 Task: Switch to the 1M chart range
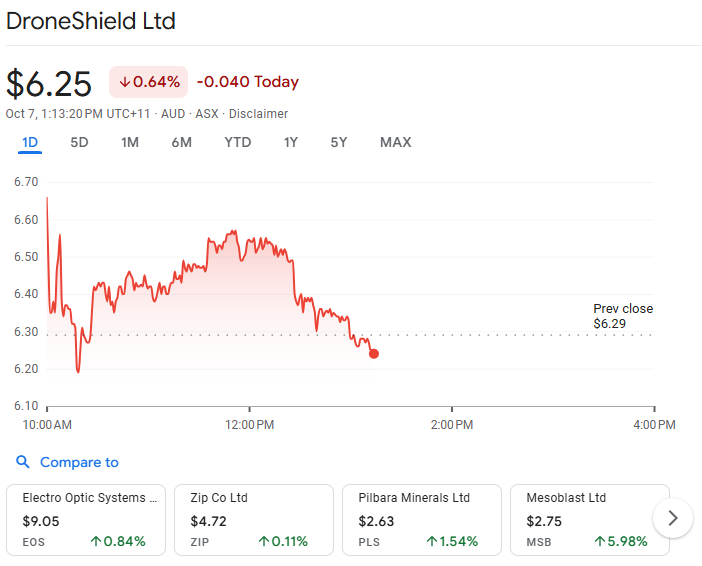(x=130, y=142)
